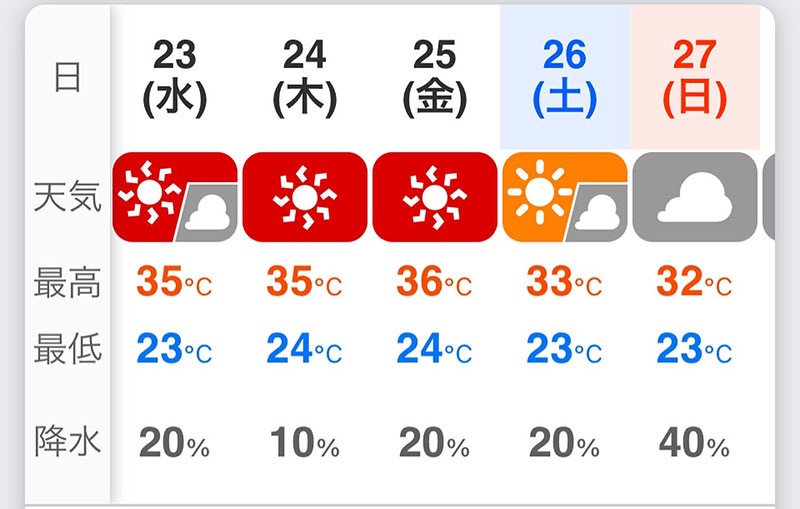Click the 天気 weather row label
Screen dimensions: 800x509
67,197
